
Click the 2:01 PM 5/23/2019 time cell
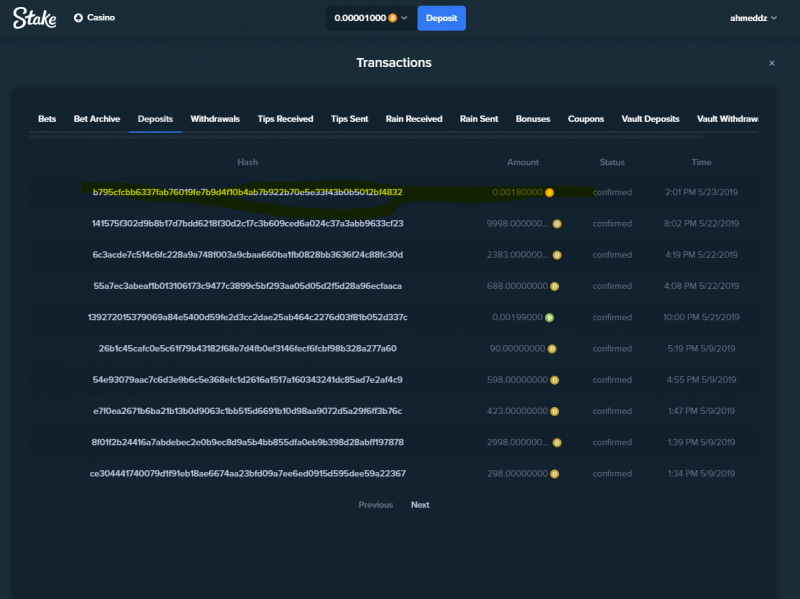click(702, 192)
